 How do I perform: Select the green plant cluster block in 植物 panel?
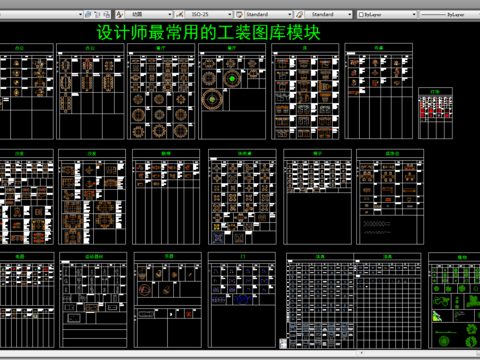pos(472,301)
